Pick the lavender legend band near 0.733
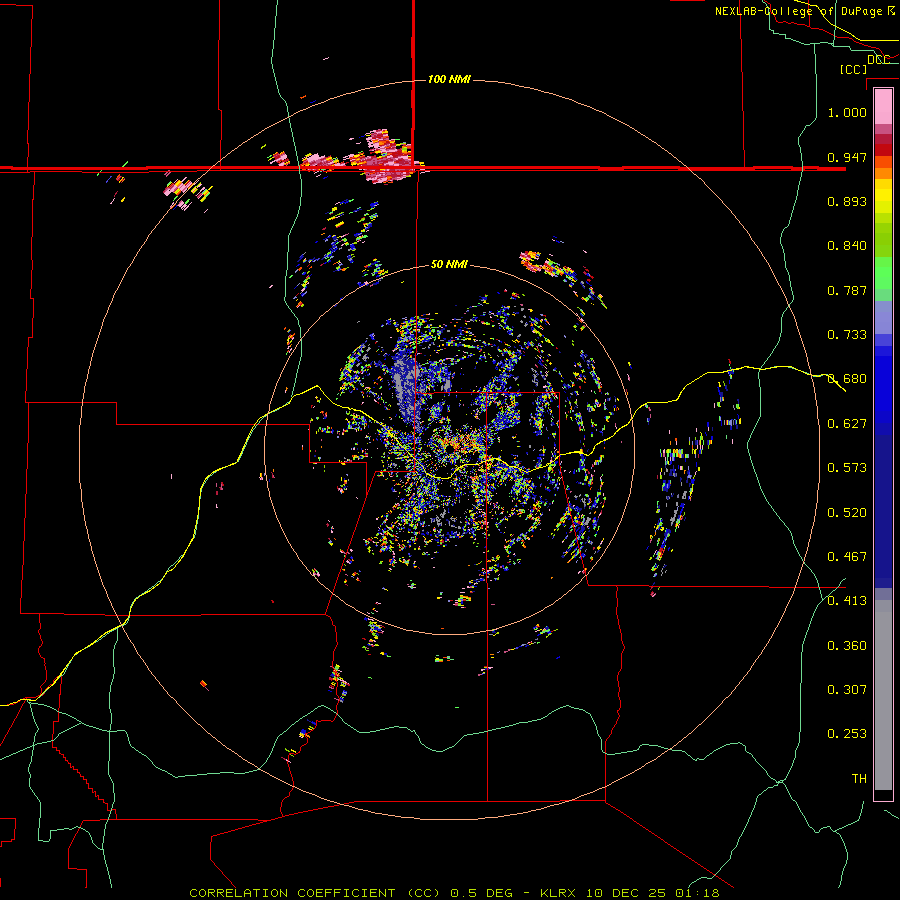This screenshot has height=900, width=900. (883, 318)
